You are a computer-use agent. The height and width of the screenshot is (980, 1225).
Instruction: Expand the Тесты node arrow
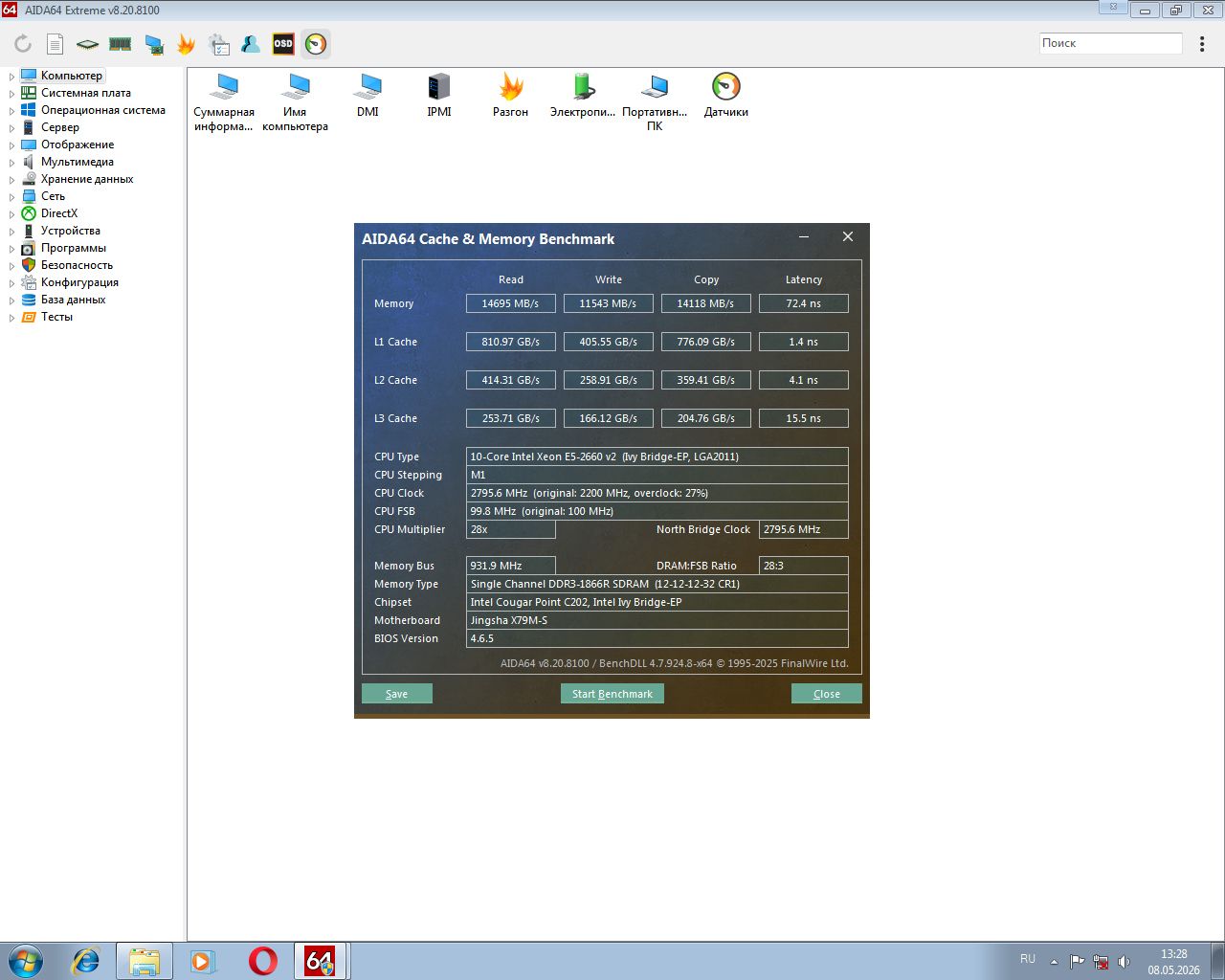11,317
